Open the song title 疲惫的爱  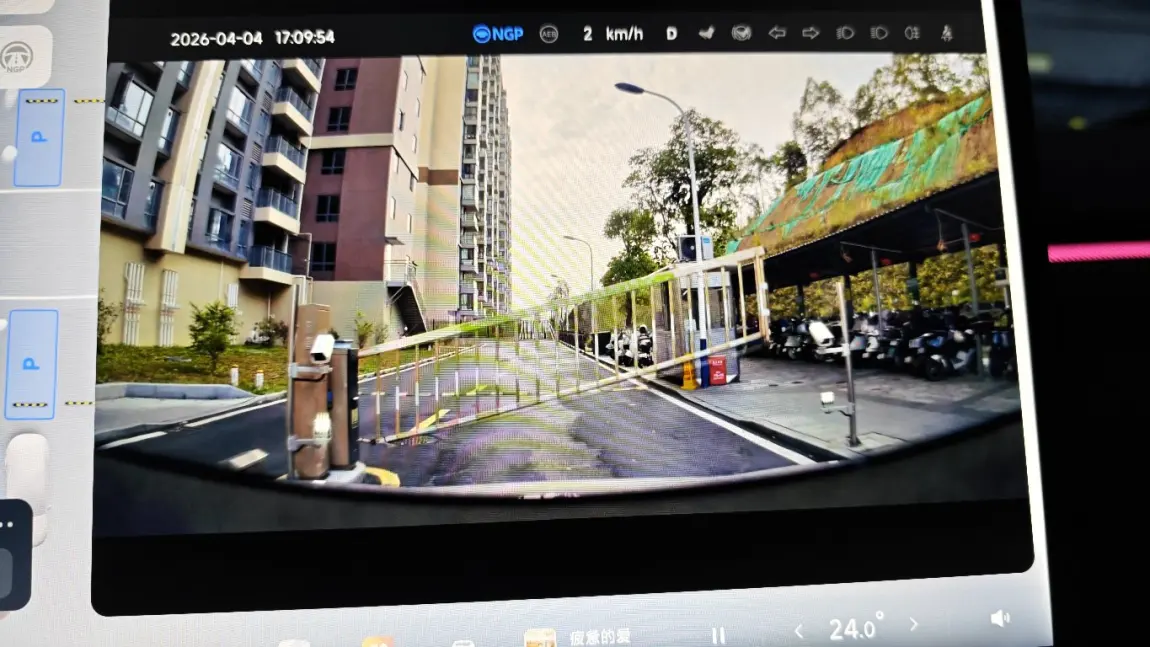600,637
